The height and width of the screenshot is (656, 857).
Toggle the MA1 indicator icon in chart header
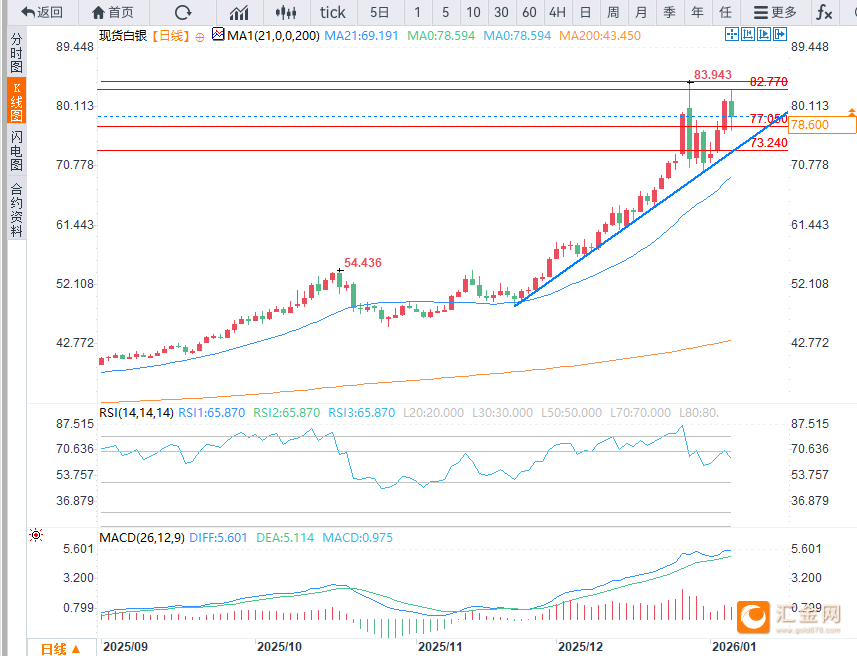(x=219, y=35)
